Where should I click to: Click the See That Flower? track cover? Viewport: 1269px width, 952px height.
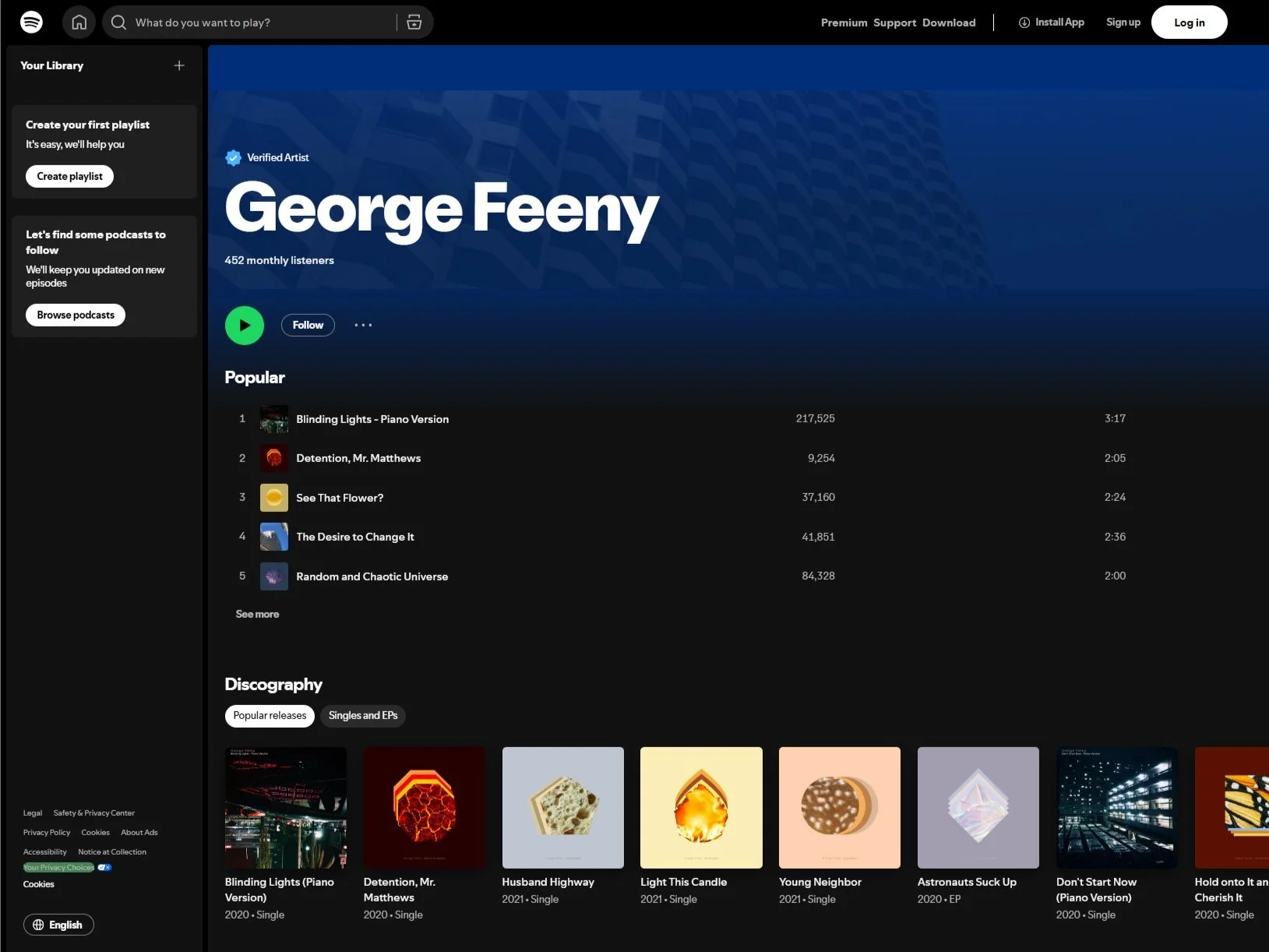point(274,498)
